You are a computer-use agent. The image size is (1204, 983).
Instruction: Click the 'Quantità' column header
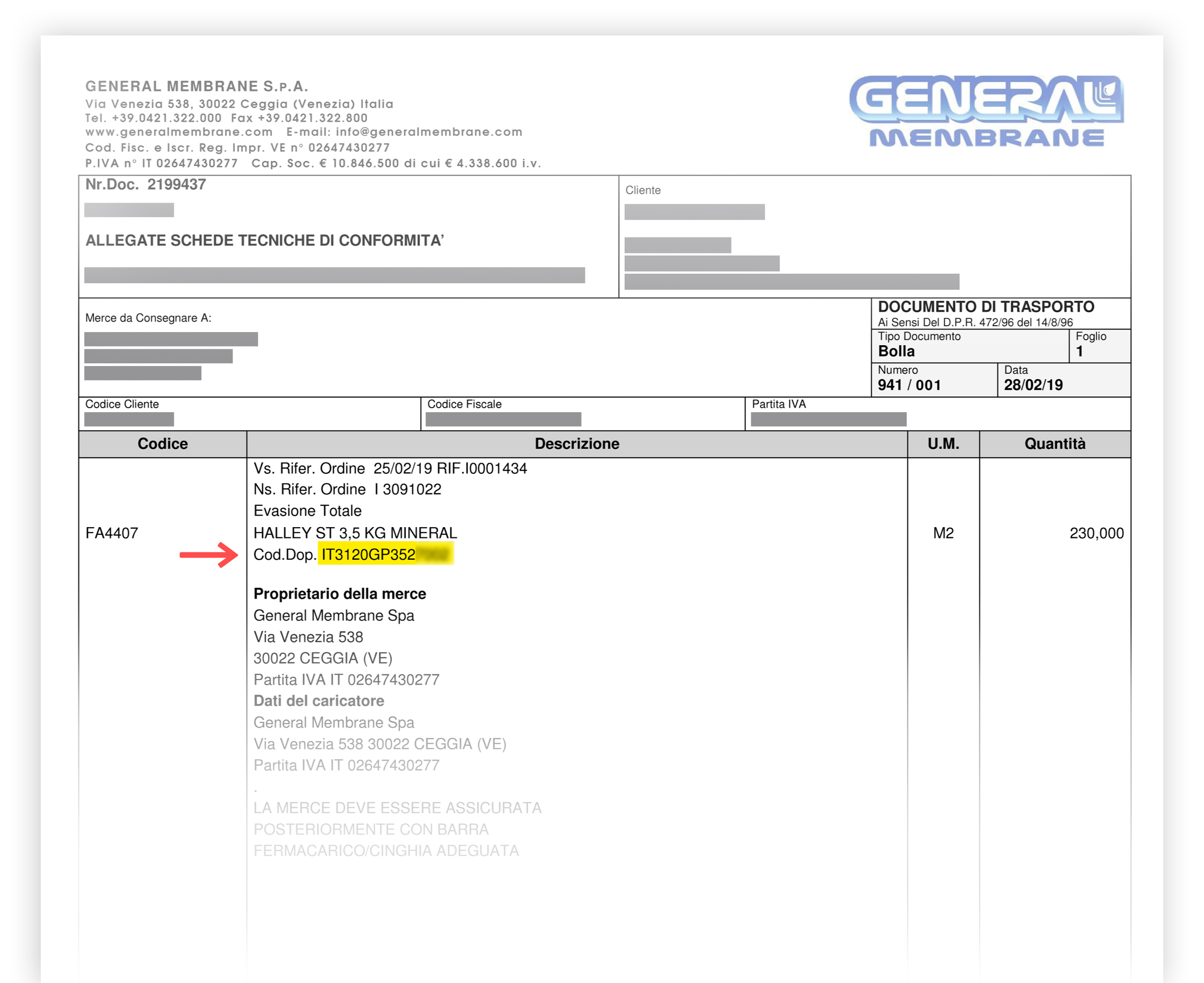[1055, 443]
